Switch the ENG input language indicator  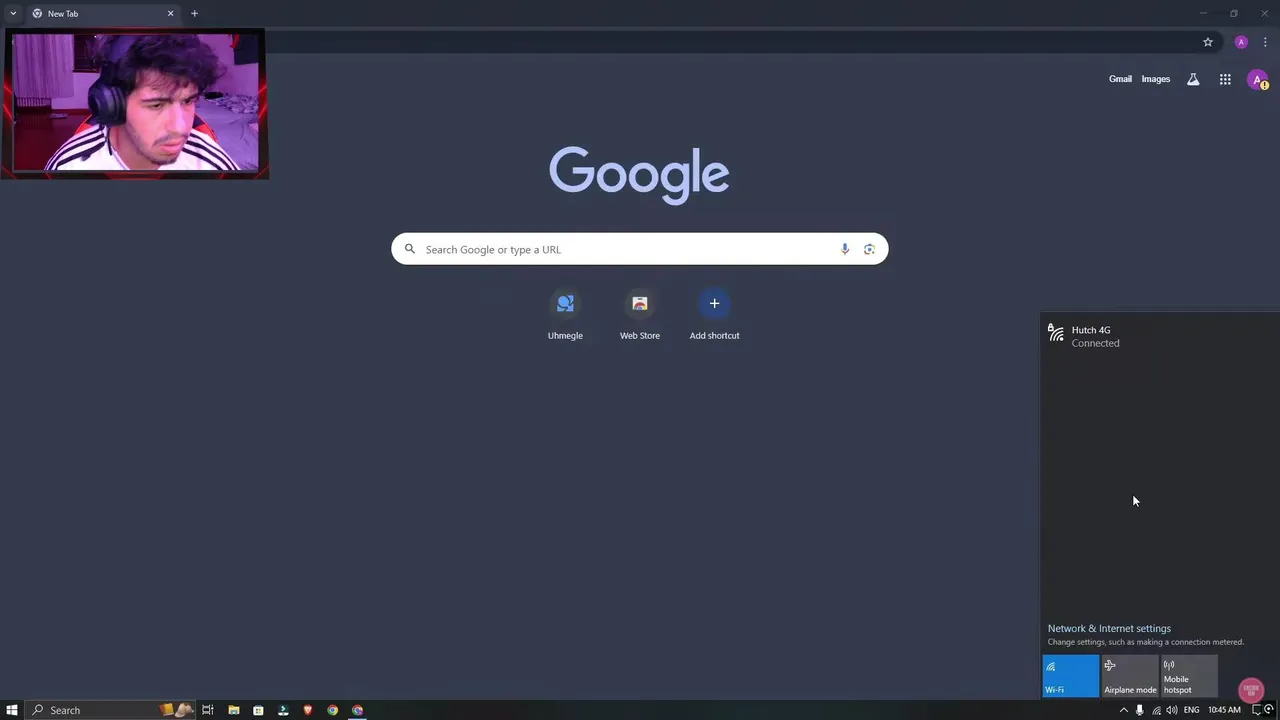click(x=1191, y=710)
